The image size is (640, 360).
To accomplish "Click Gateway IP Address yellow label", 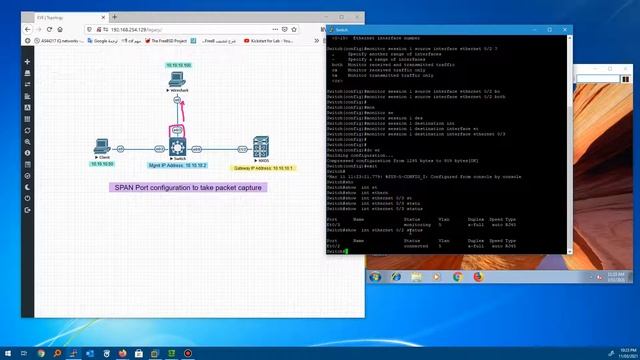I will (263, 168).
